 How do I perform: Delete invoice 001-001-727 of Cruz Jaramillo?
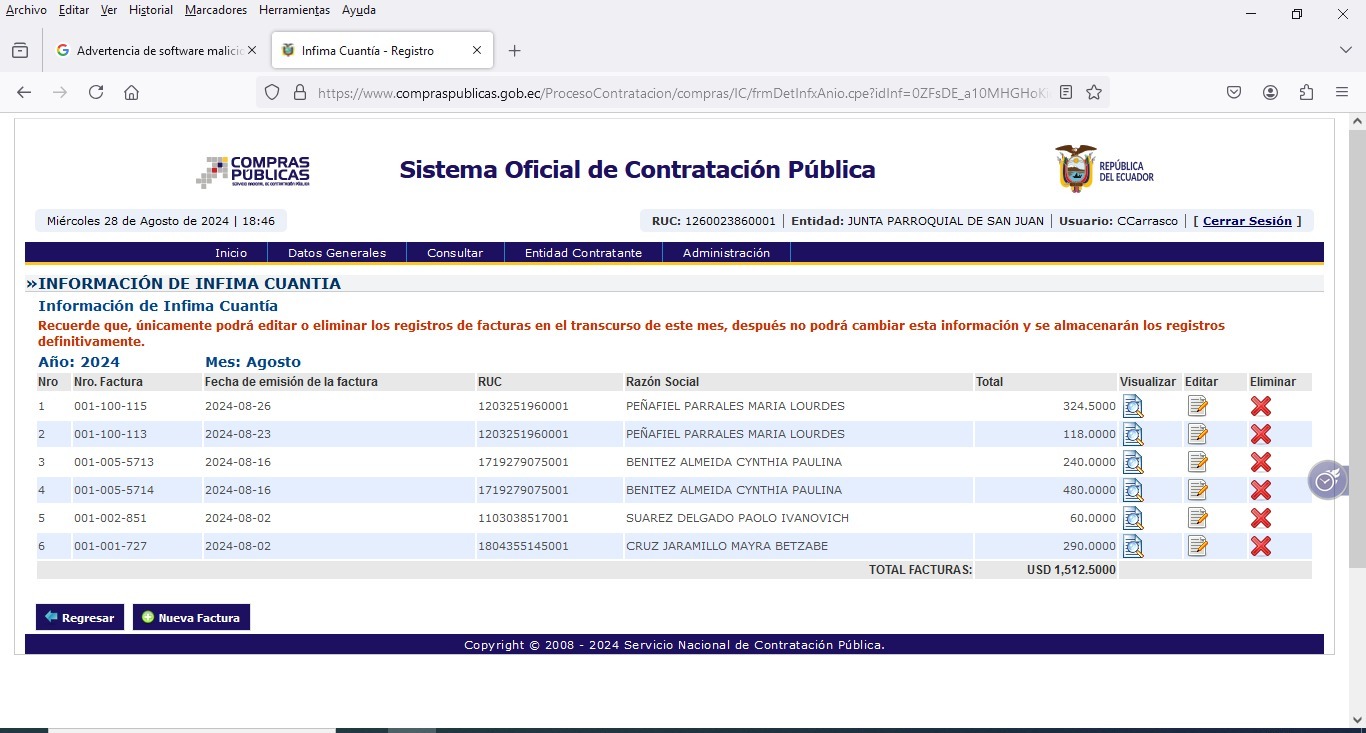tap(1260, 546)
